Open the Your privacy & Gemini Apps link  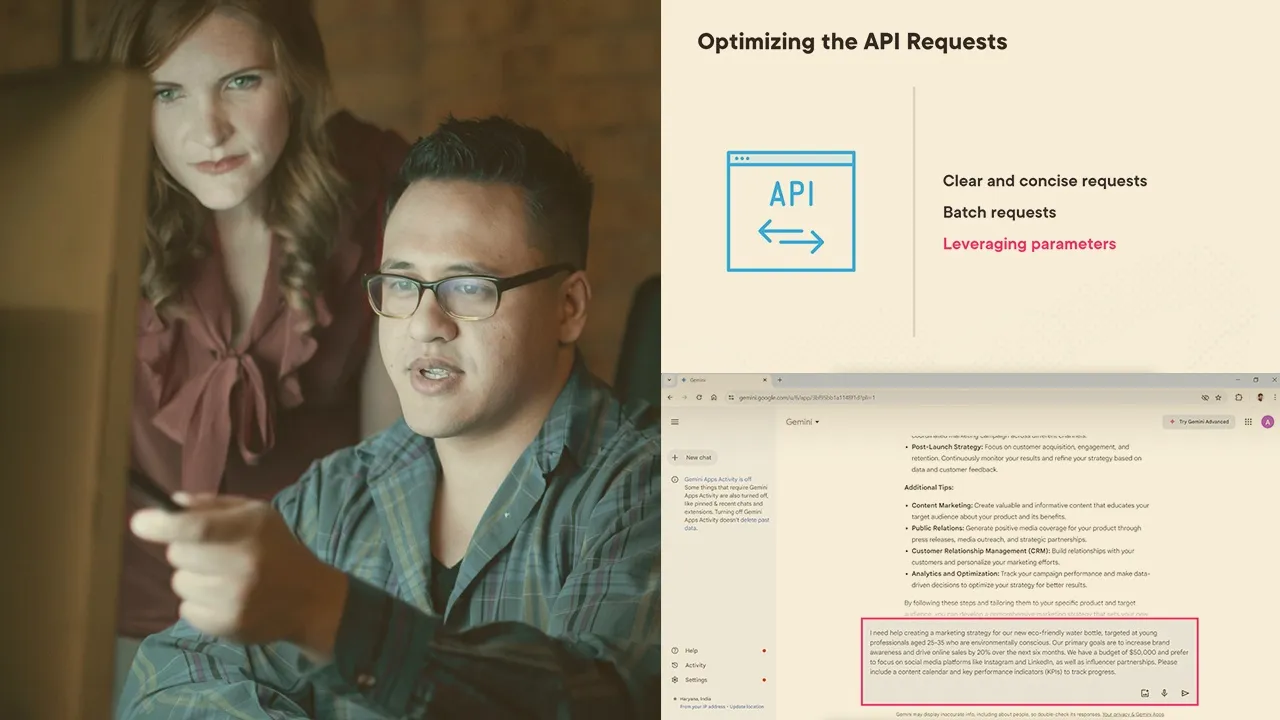click(1131, 715)
